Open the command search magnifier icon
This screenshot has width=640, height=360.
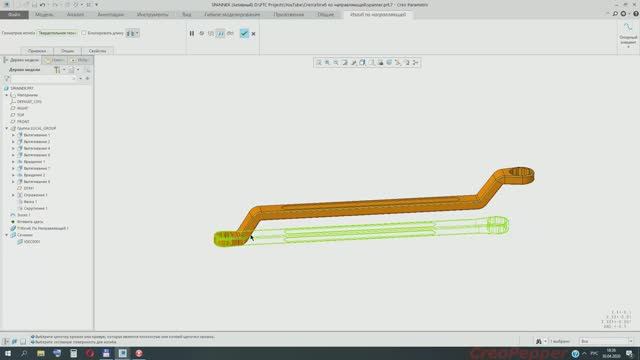point(615,14)
